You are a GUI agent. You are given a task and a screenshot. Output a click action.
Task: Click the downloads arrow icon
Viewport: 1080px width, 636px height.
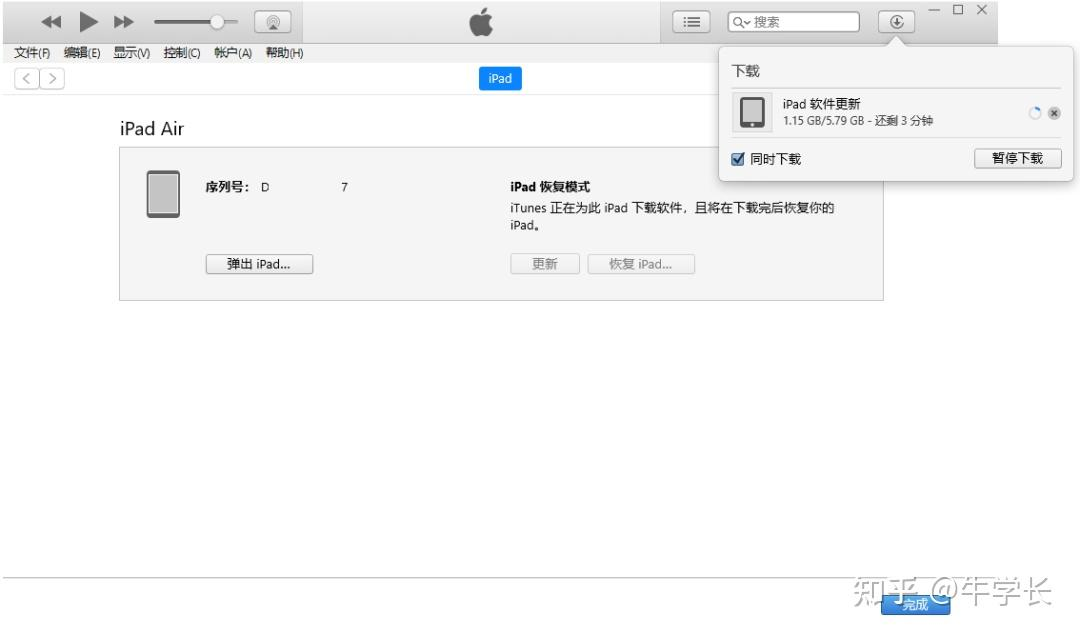[896, 22]
